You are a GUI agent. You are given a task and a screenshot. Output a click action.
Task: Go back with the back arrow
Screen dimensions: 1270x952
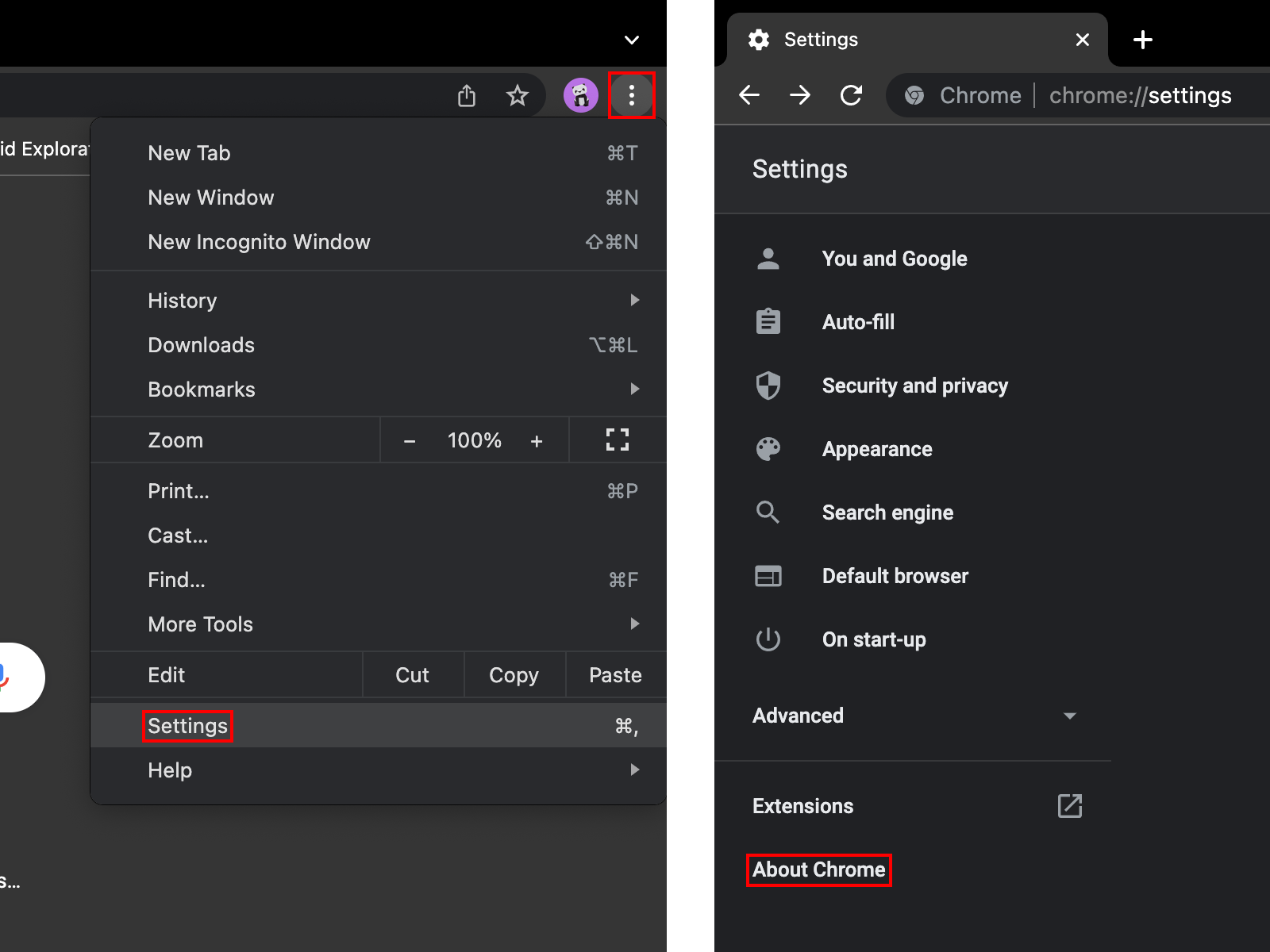749,96
